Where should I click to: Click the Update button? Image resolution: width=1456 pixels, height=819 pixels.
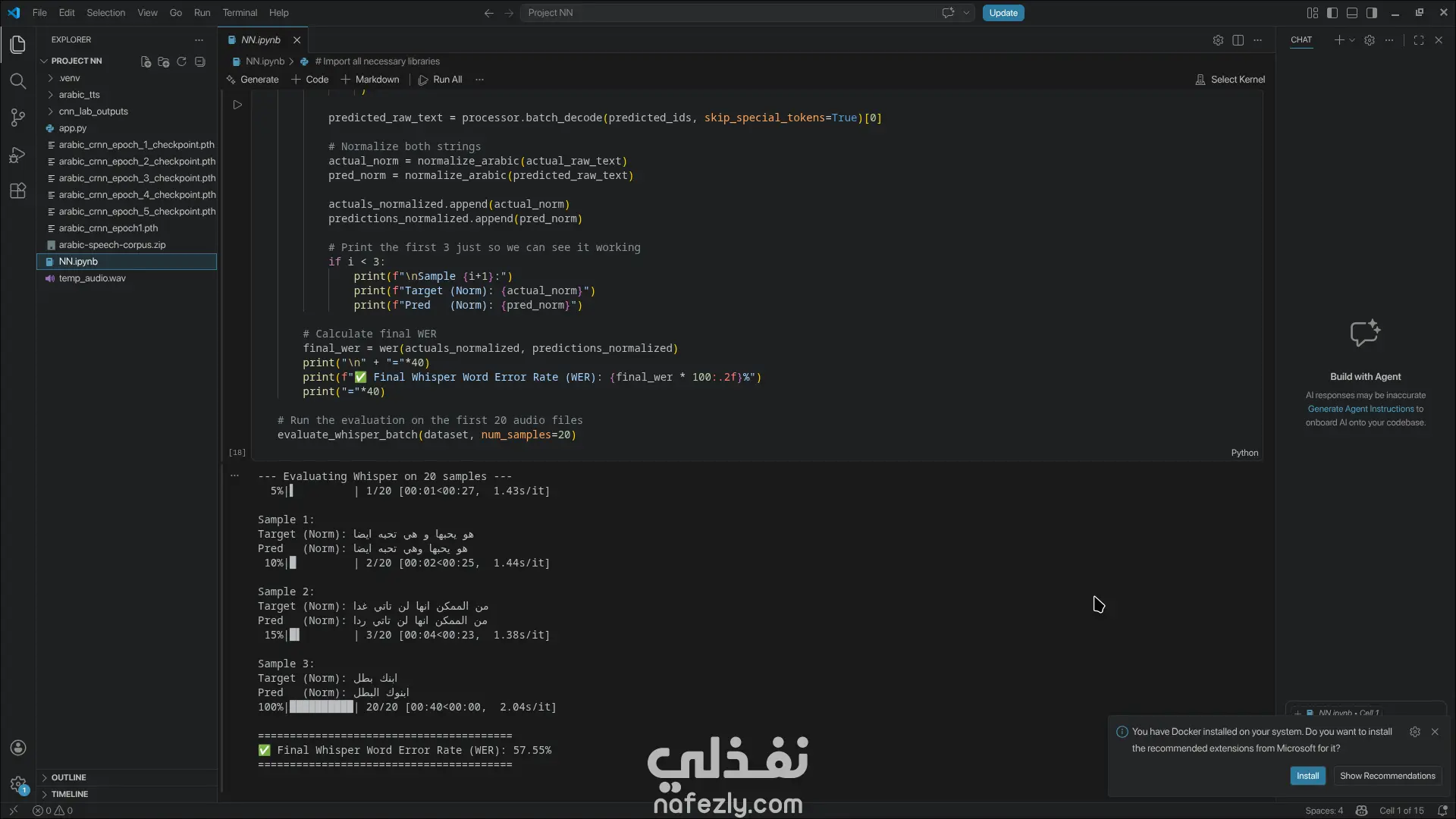1003,13
